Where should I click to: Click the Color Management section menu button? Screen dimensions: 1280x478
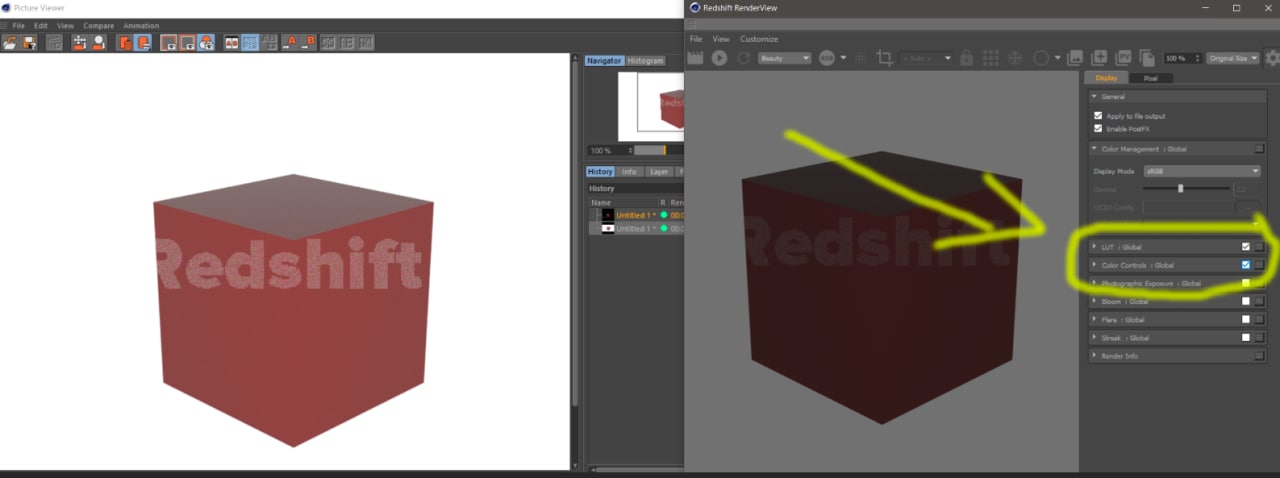point(1259,149)
